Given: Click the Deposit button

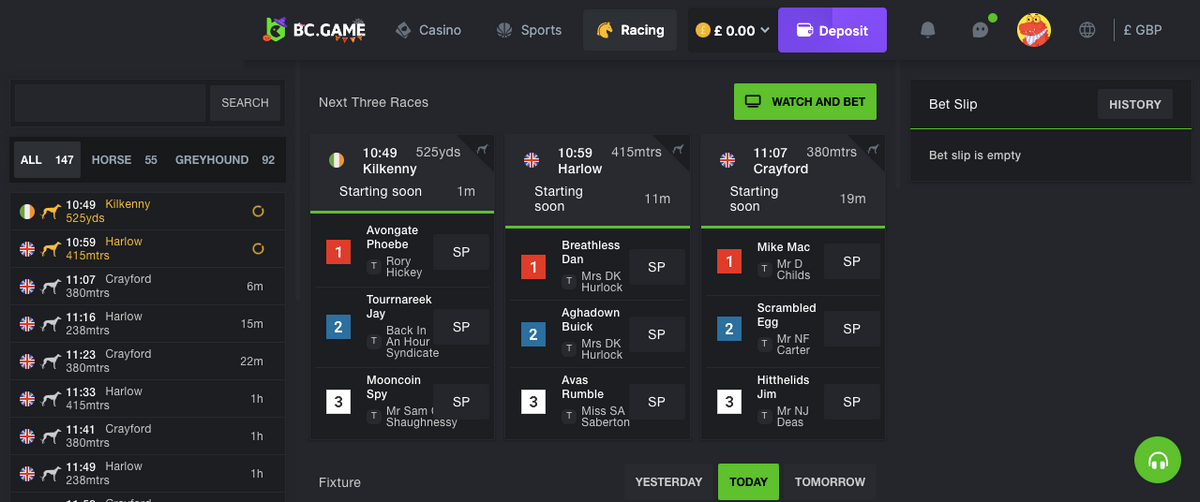Looking at the screenshot, I should 832,30.
